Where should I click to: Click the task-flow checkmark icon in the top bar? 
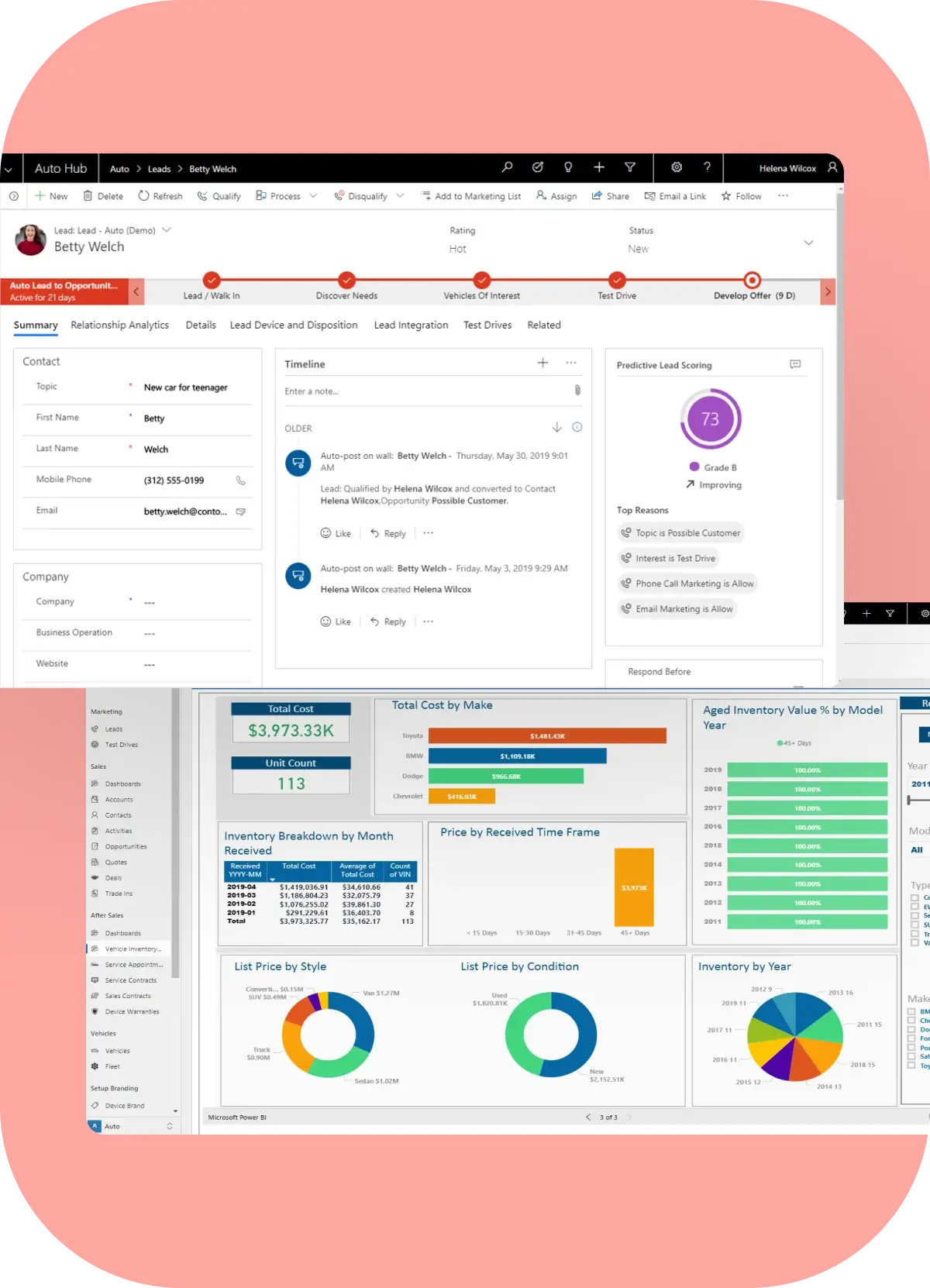tap(538, 167)
